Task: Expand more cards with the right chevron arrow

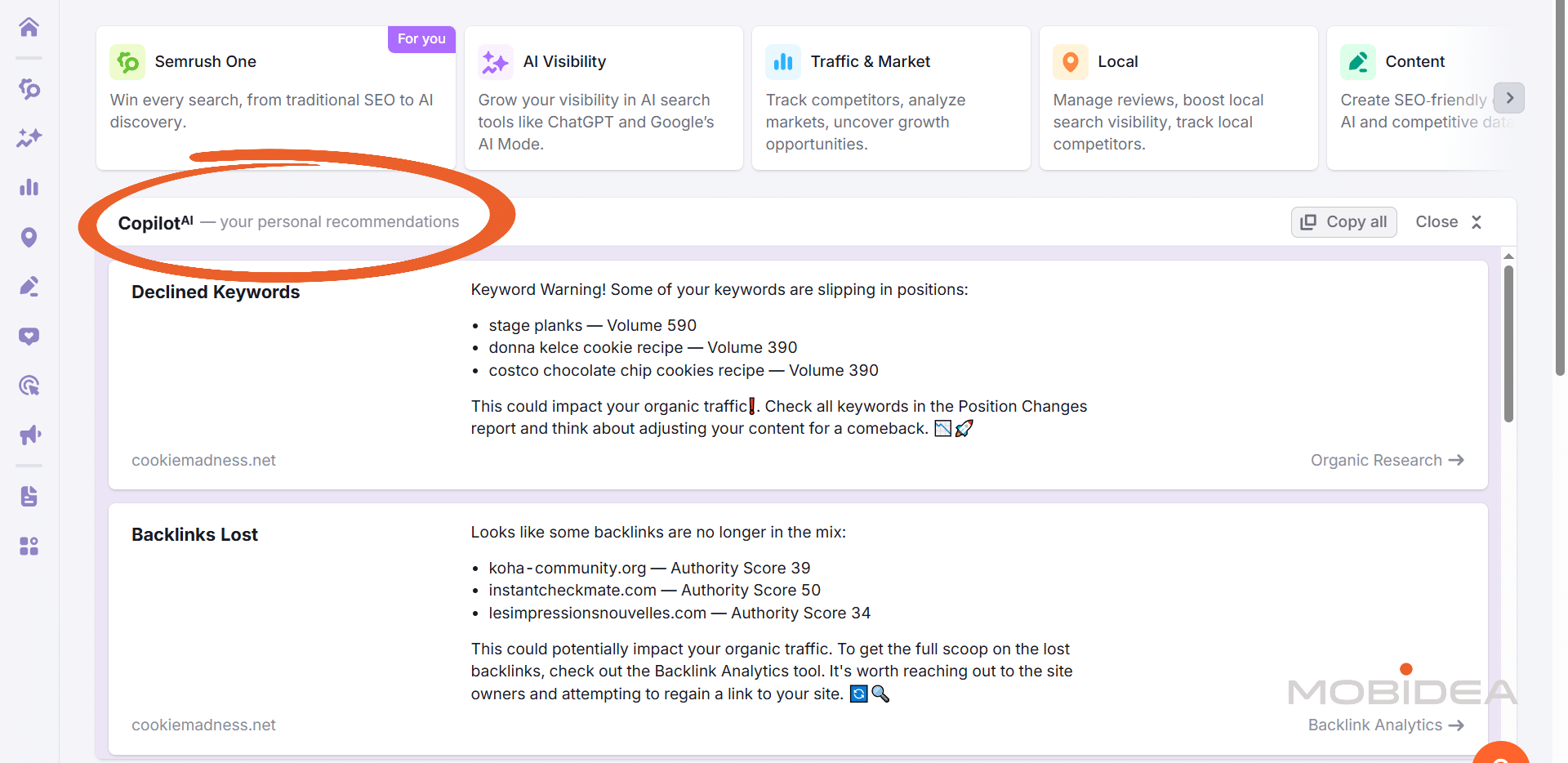Action: tap(1509, 97)
